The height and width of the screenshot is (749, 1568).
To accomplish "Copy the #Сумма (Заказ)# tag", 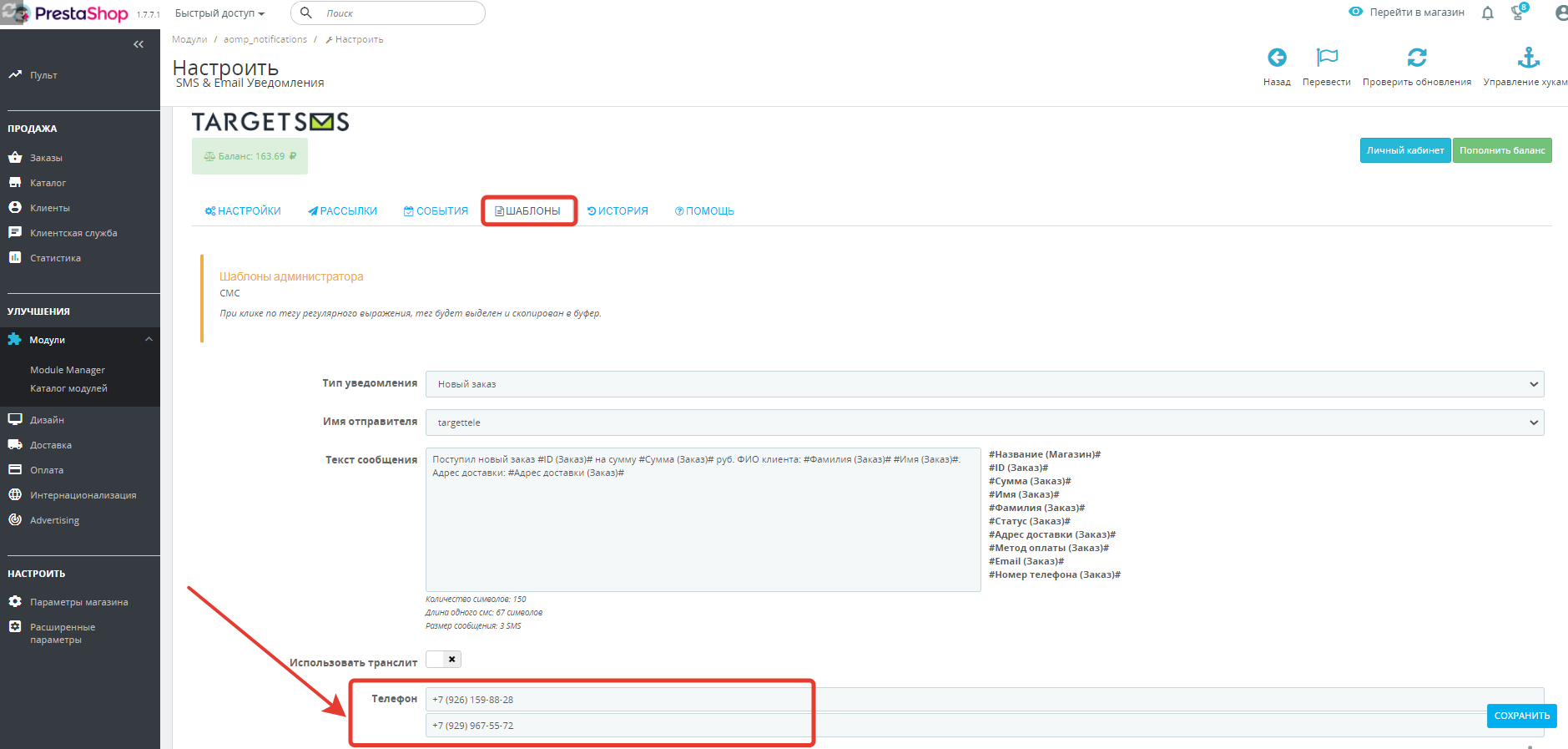I will pyautogui.click(x=1030, y=481).
